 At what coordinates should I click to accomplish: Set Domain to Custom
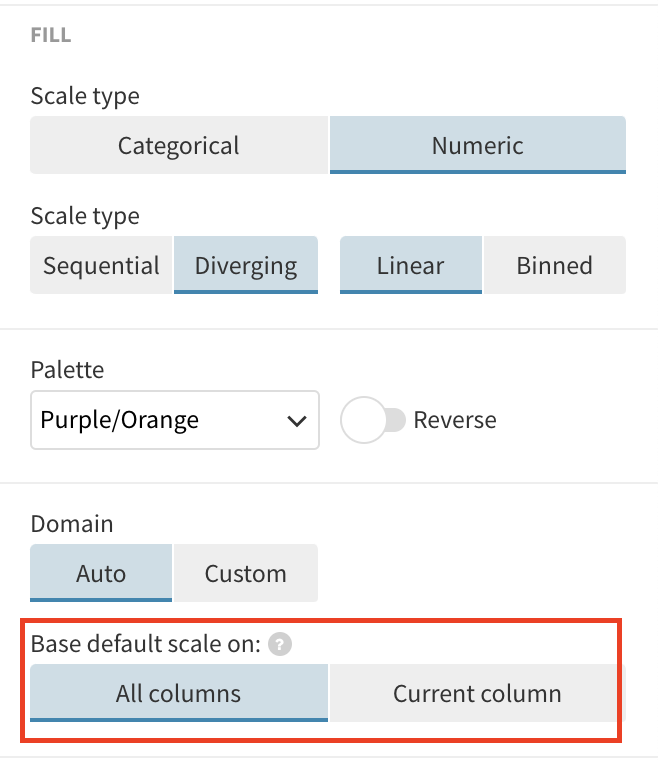pos(245,574)
